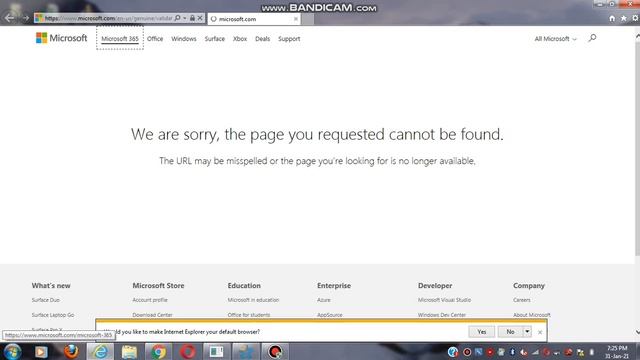Select Internet Explorer taskbar icon

click(x=100, y=351)
